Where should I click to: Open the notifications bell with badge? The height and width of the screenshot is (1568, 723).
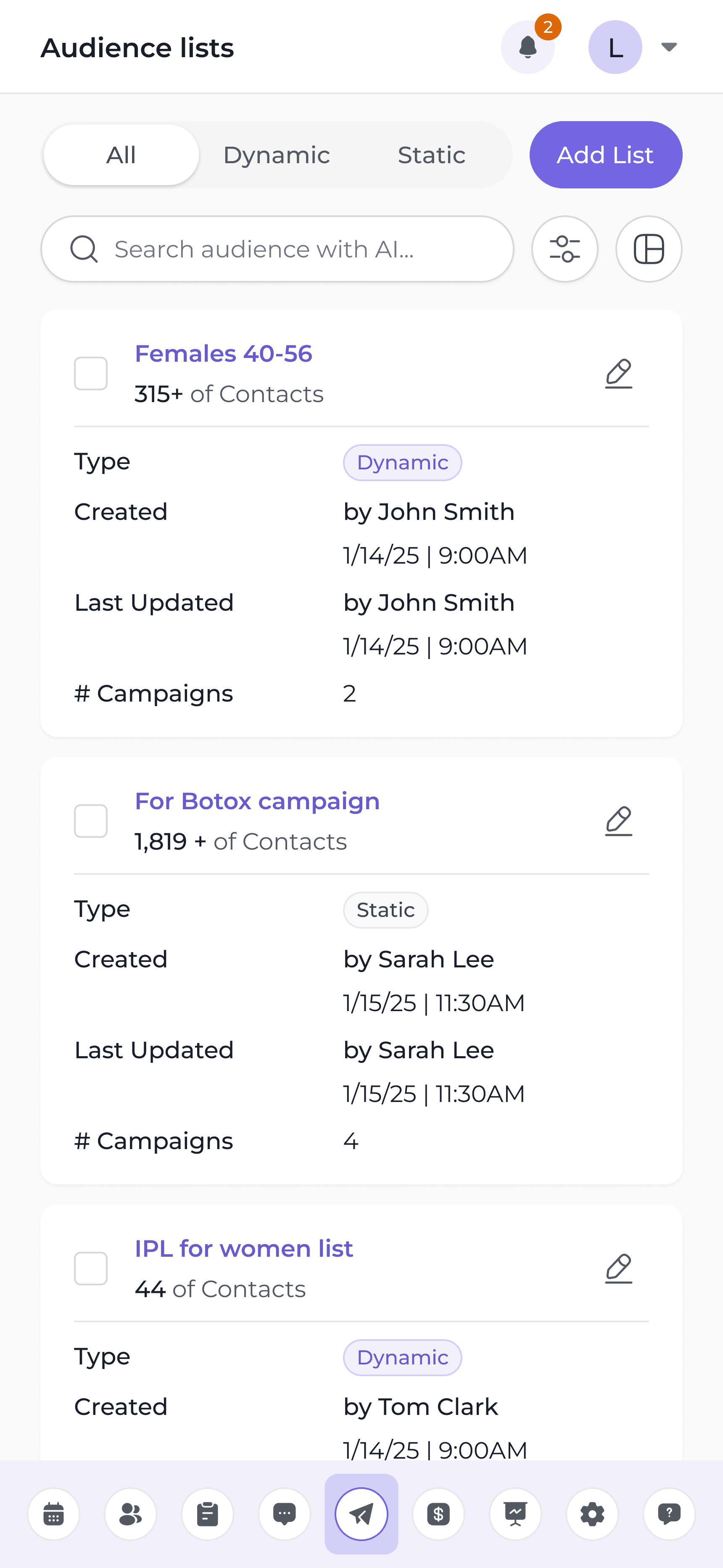pos(528,47)
